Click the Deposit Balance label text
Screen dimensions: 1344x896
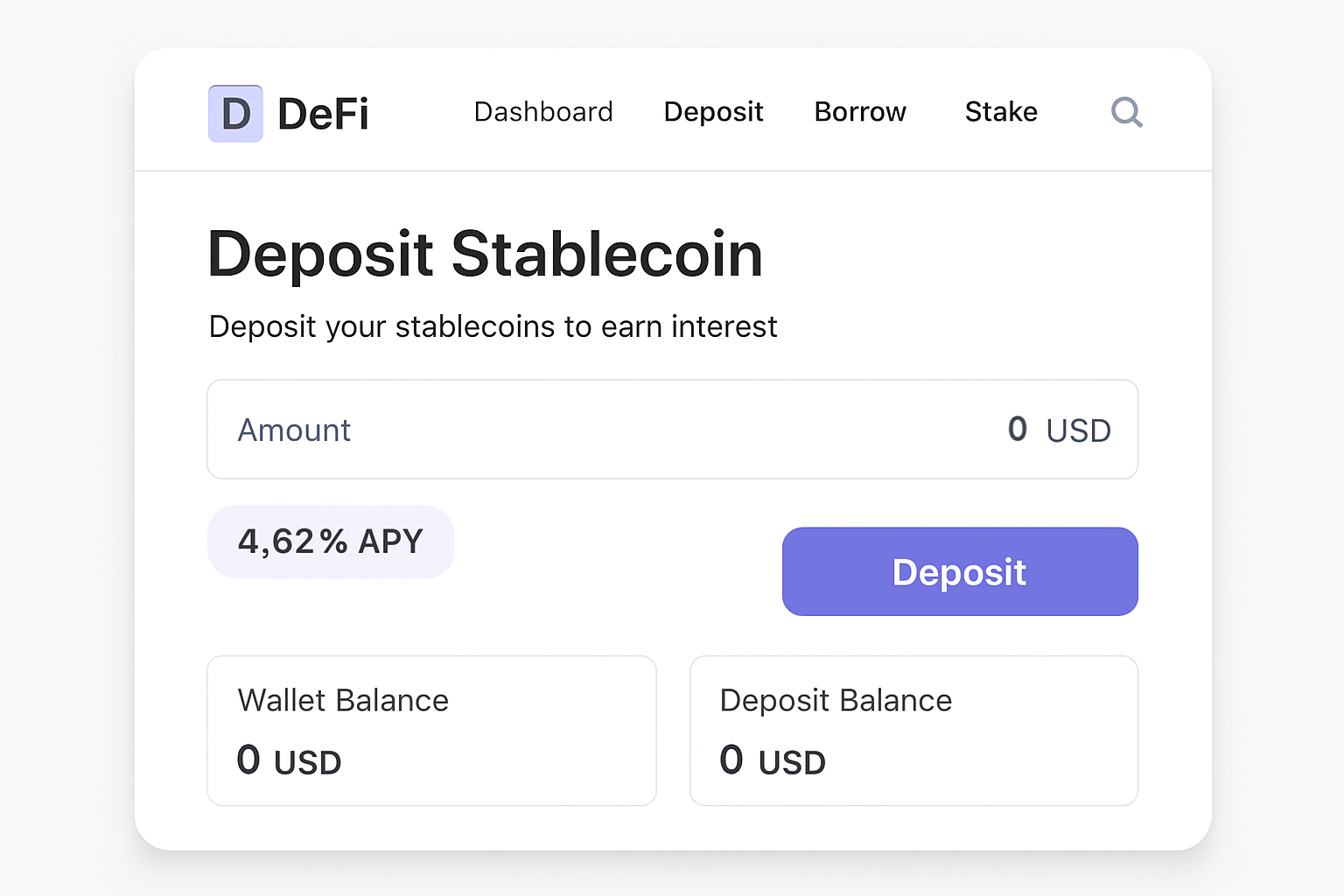[836, 700]
